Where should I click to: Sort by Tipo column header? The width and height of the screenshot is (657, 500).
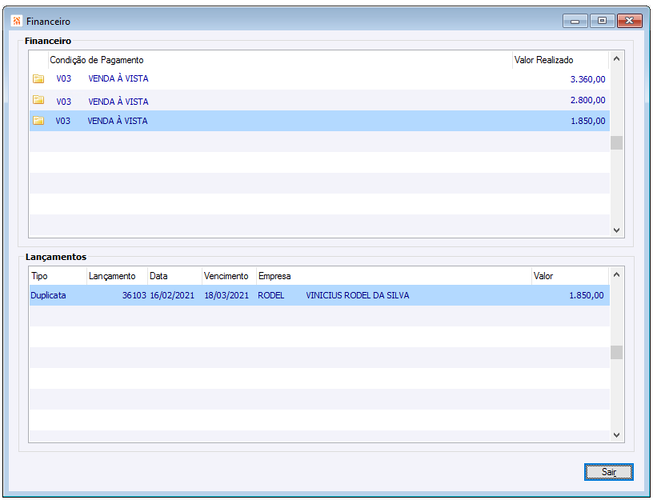coord(58,276)
